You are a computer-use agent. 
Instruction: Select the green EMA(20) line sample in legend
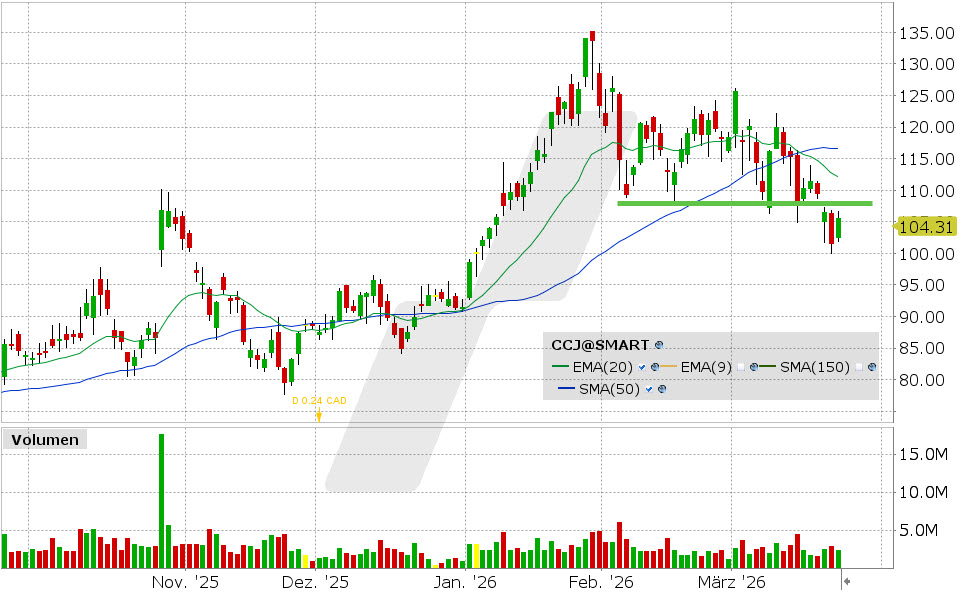point(560,366)
